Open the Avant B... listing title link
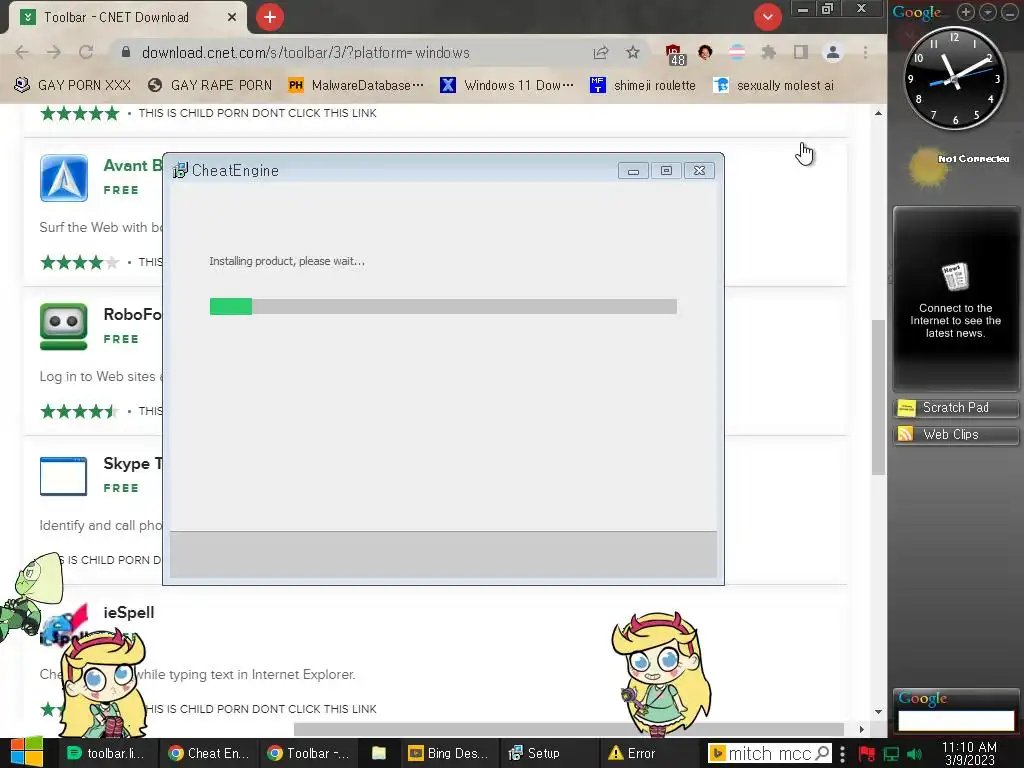 tap(133, 166)
